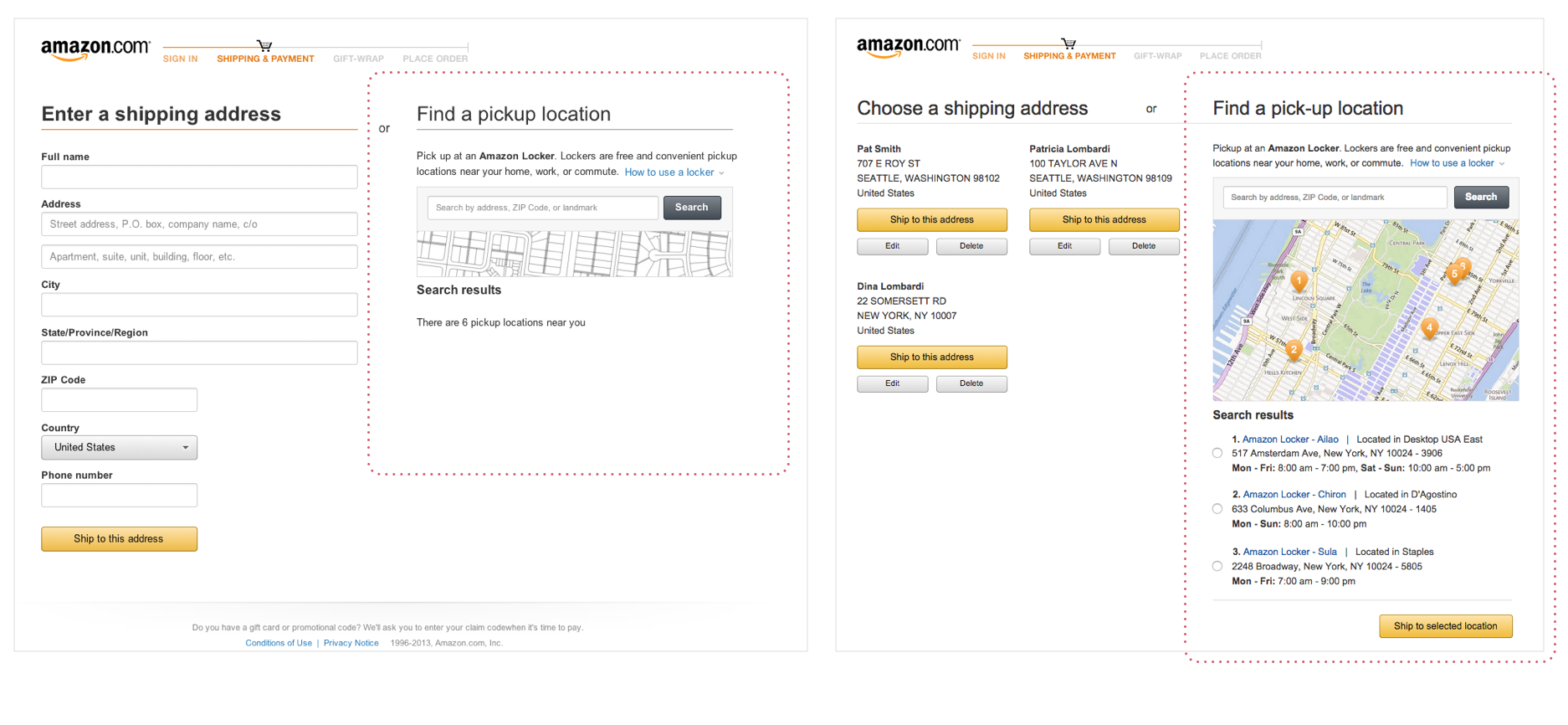Screen dimensions: 1568x725
Task: Click the Full name input field
Action: 199,177
